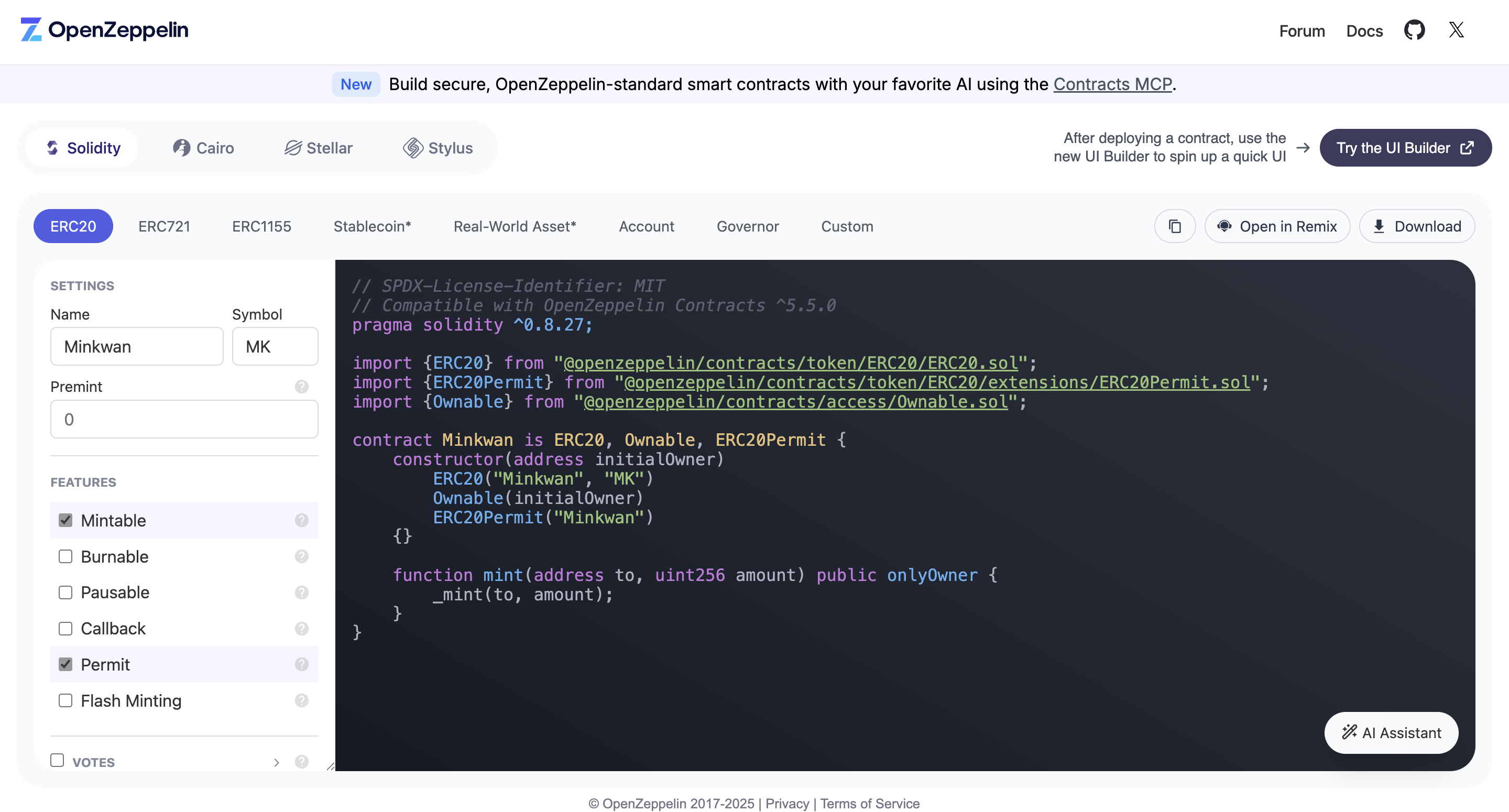This screenshot has width=1509, height=812.
Task: Open the AI Assistant wand button
Action: 1391,732
